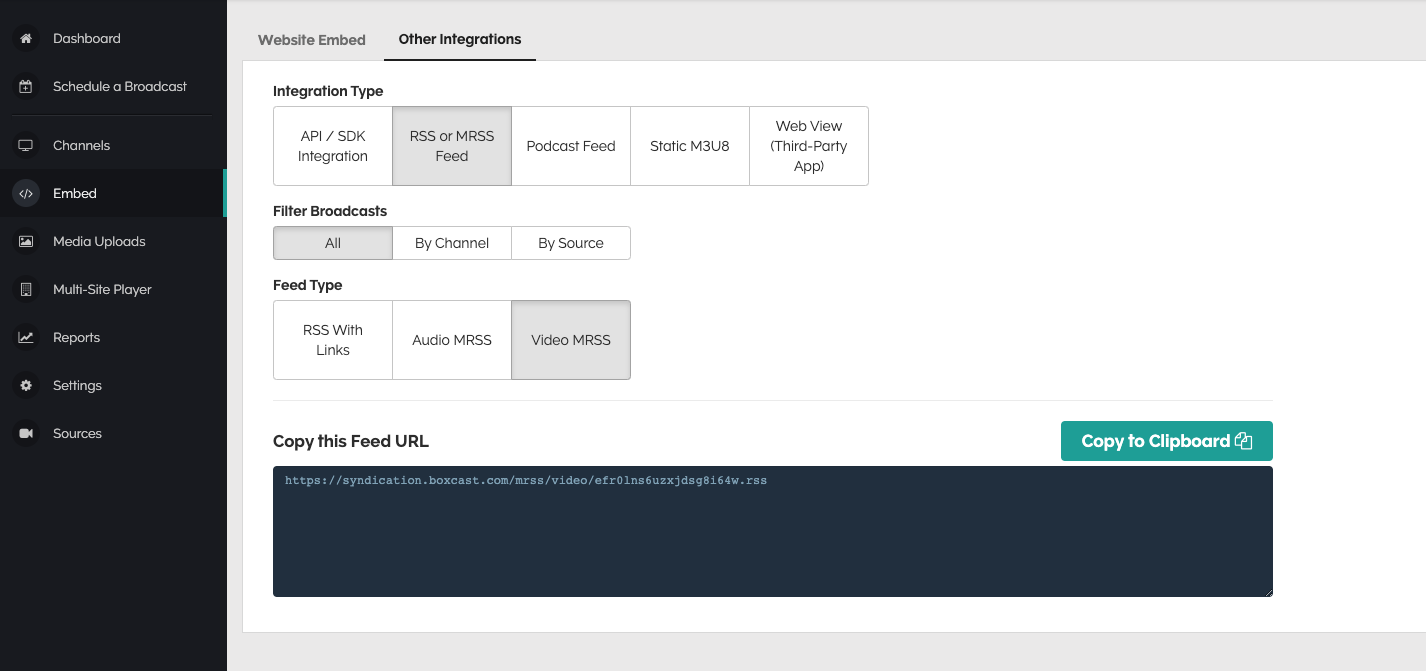Image resolution: width=1426 pixels, height=671 pixels.
Task: Filter broadcasts By Channel
Action: tap(452, 243)
